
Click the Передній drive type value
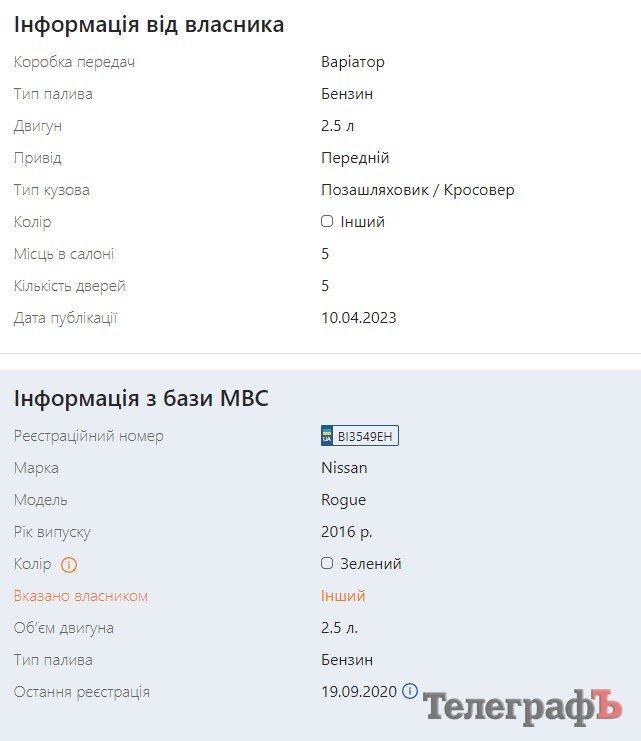[355, 158]
